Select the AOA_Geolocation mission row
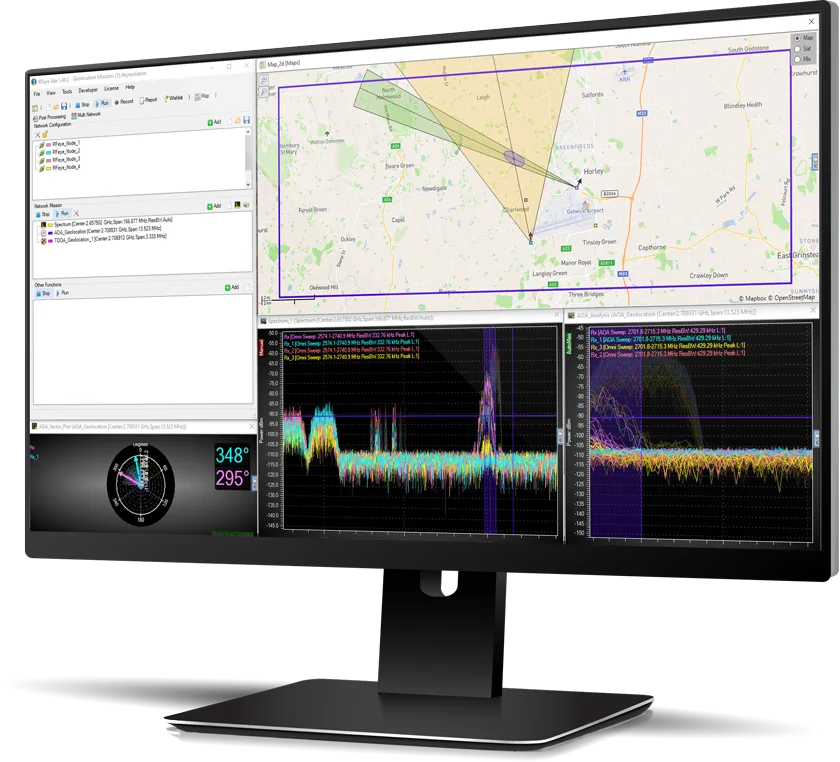The height and width of the screenshot is (762, 840). pos(101,232)
